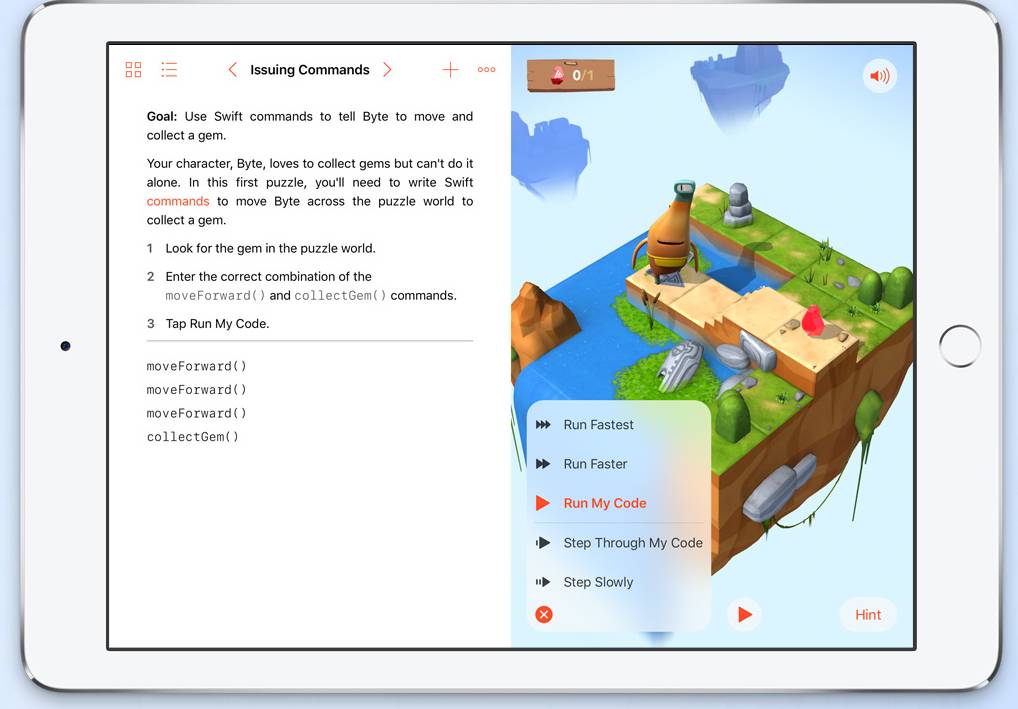Open the table of contents list
The height and width of the screenshot is (709, 1018).
pos(169,69)
